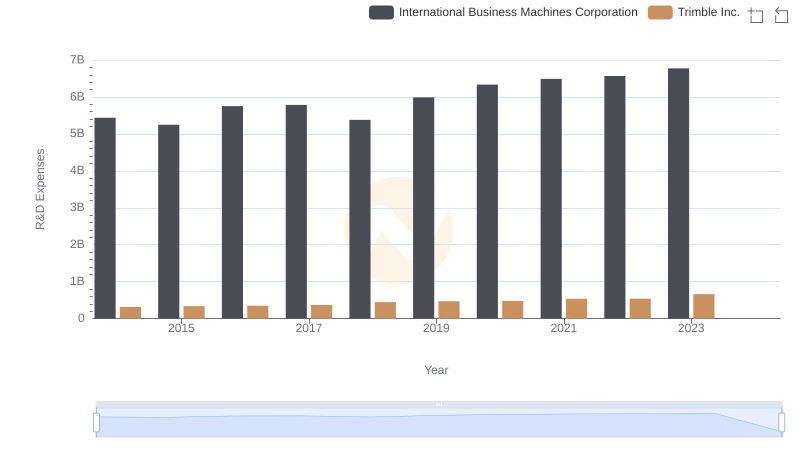Viewport: 800px width, 461px height.
Task: Click the IBM bar for 2019
Action: coord(423,208)
